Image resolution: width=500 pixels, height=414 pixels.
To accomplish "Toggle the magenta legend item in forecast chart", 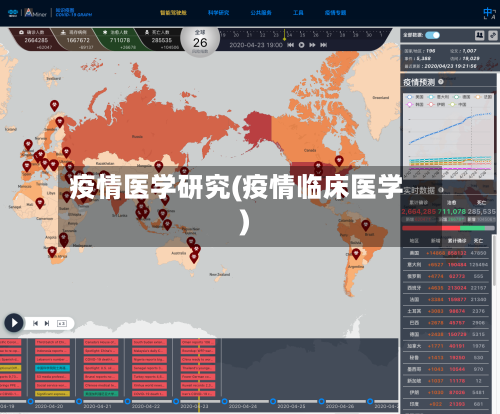I will point(415,105).
